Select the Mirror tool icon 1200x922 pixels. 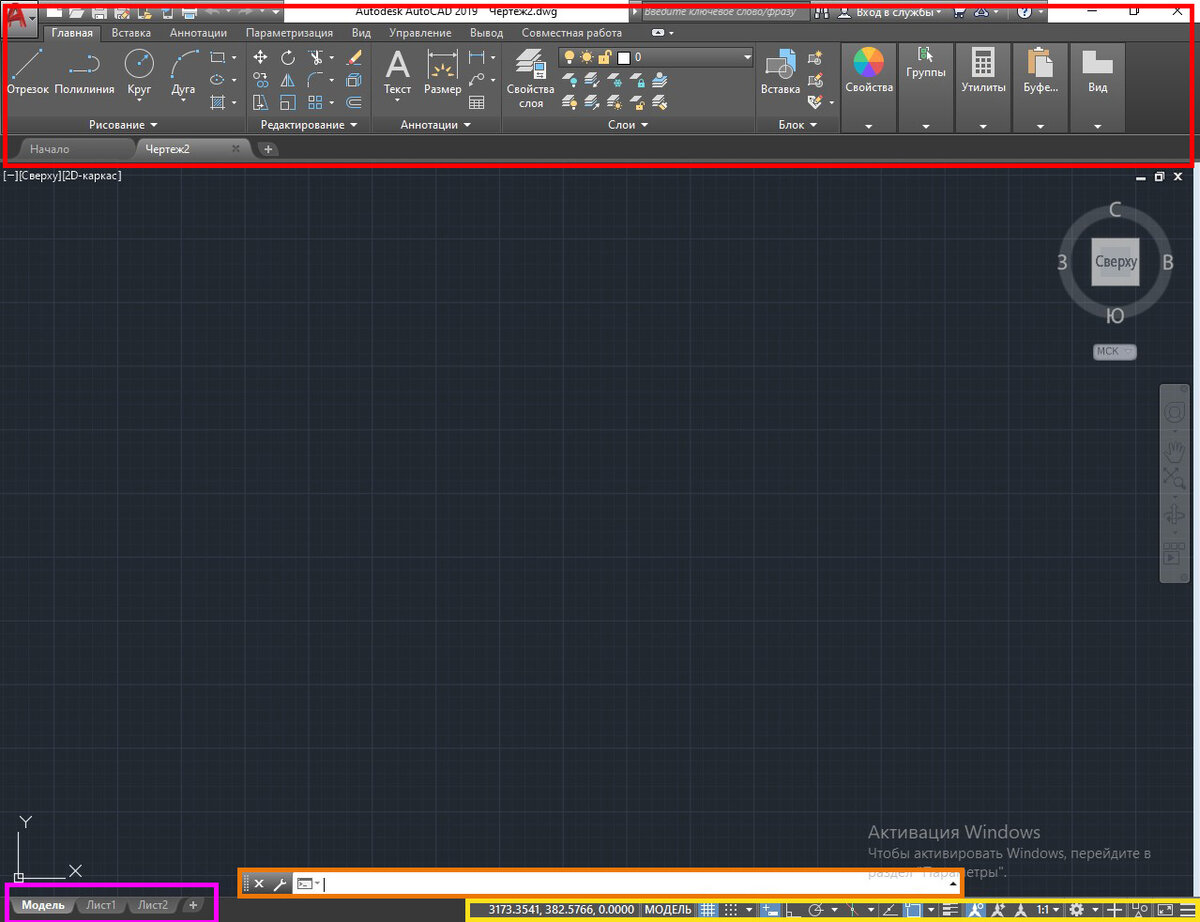point(287,80)
